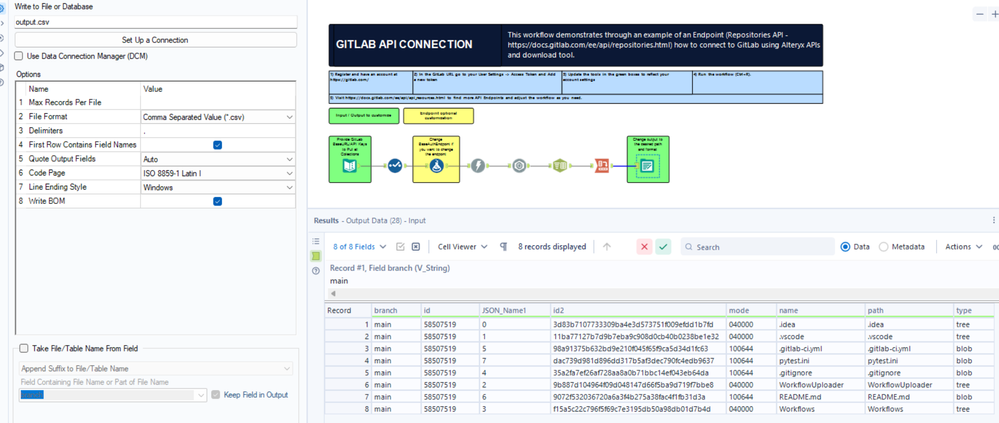
Task: Click the Delimiters value cell
Action: coord(218,131)
